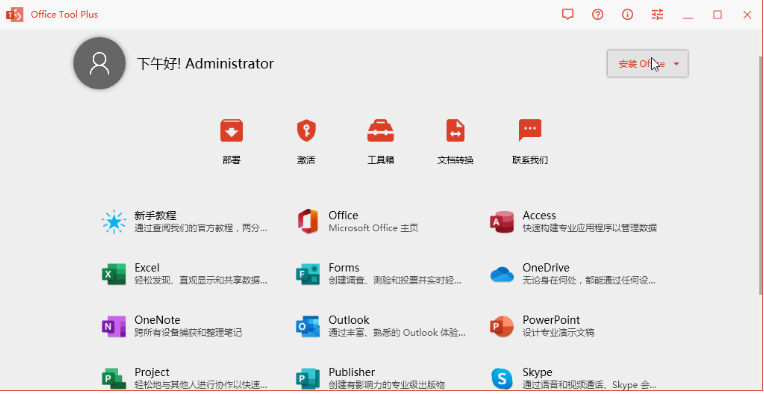Open the Excel title link
The image size is (764, 394).
click(x=147, y=267)
